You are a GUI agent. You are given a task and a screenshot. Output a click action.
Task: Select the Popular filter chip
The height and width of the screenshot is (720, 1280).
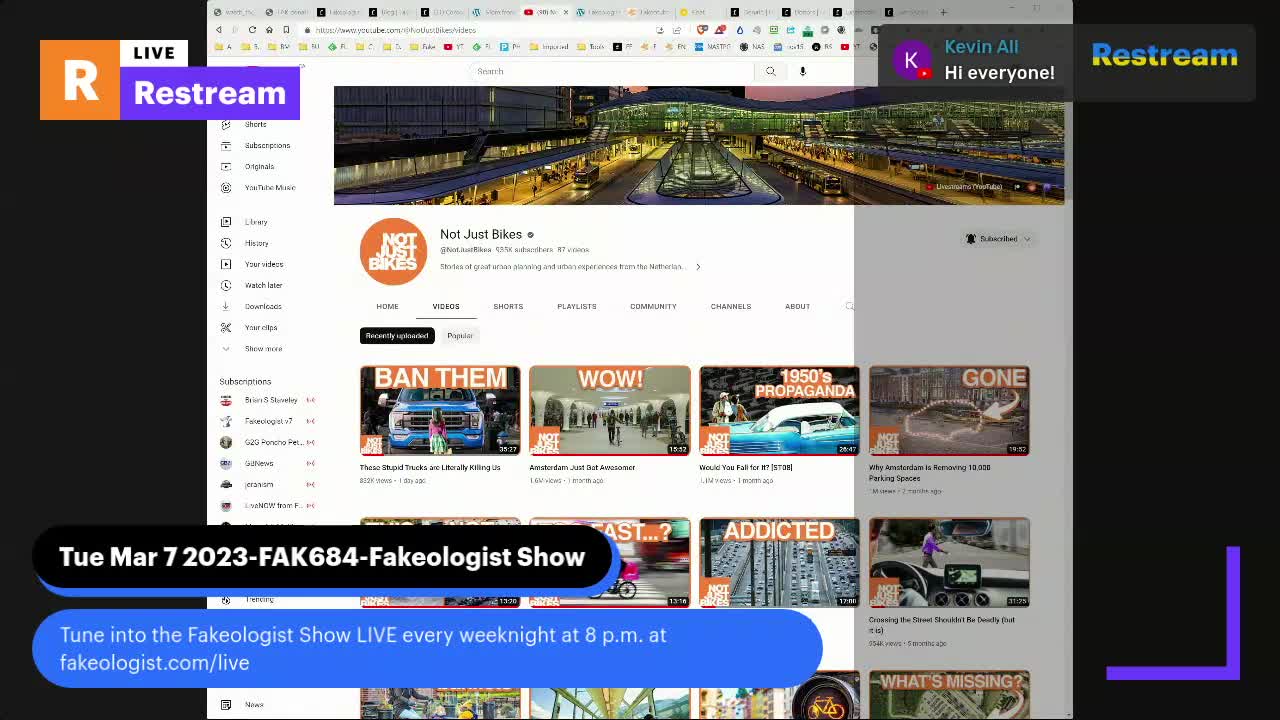460,336
